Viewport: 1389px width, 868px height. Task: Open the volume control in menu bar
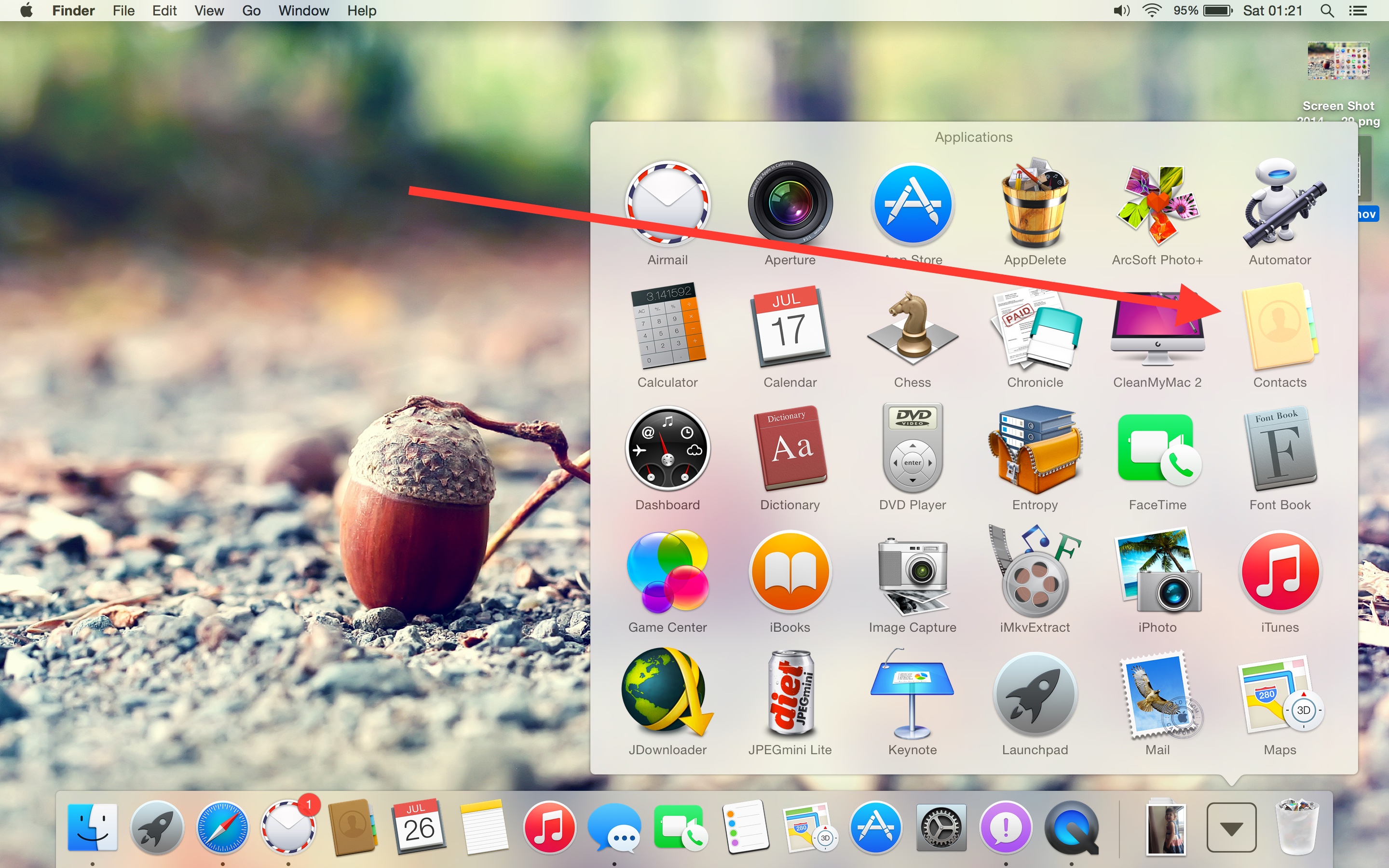point(1121,10)
